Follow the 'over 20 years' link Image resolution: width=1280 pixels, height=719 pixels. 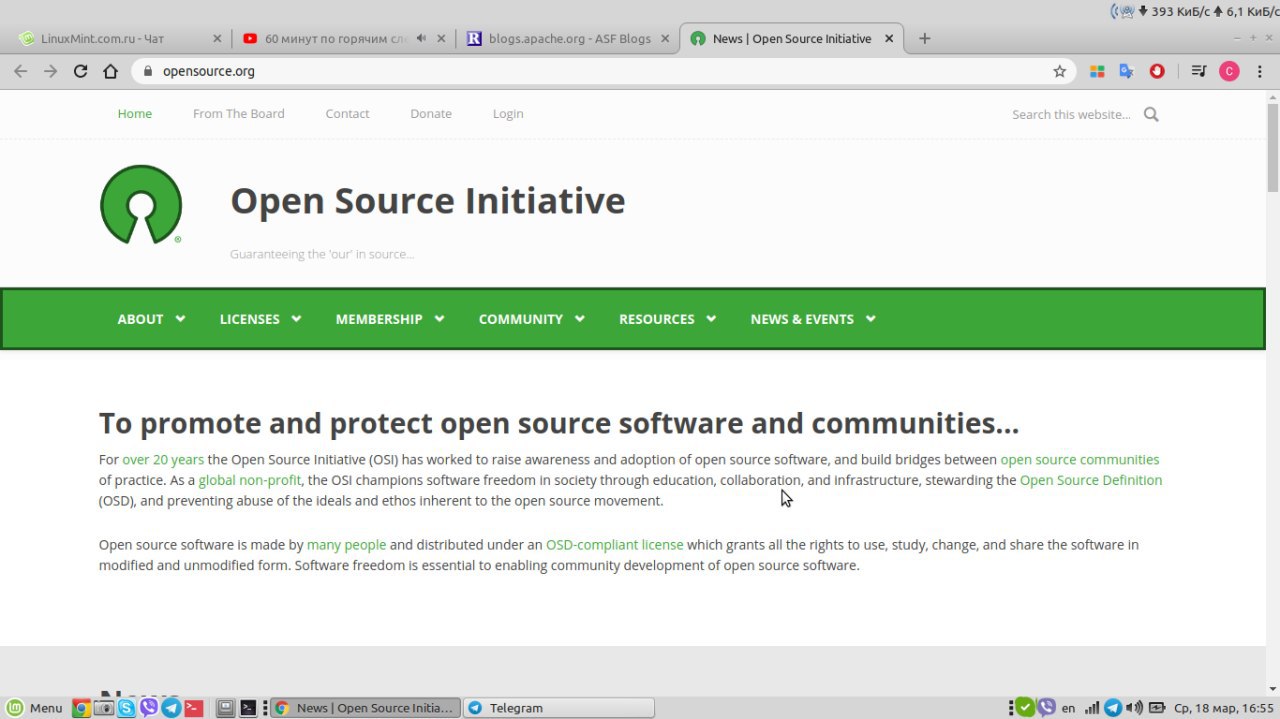[x=163, y=460]
